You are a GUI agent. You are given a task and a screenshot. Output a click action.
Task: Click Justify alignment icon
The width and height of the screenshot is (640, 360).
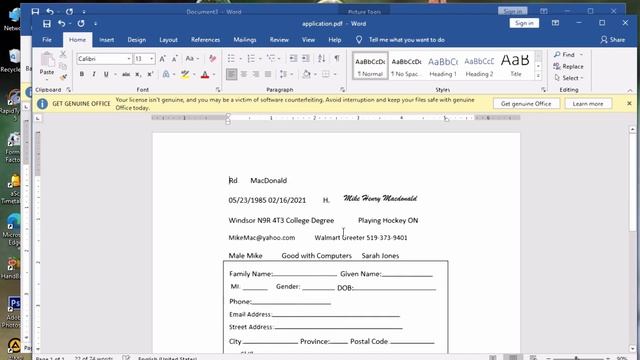pyautogui.click(x=268, y=74)
